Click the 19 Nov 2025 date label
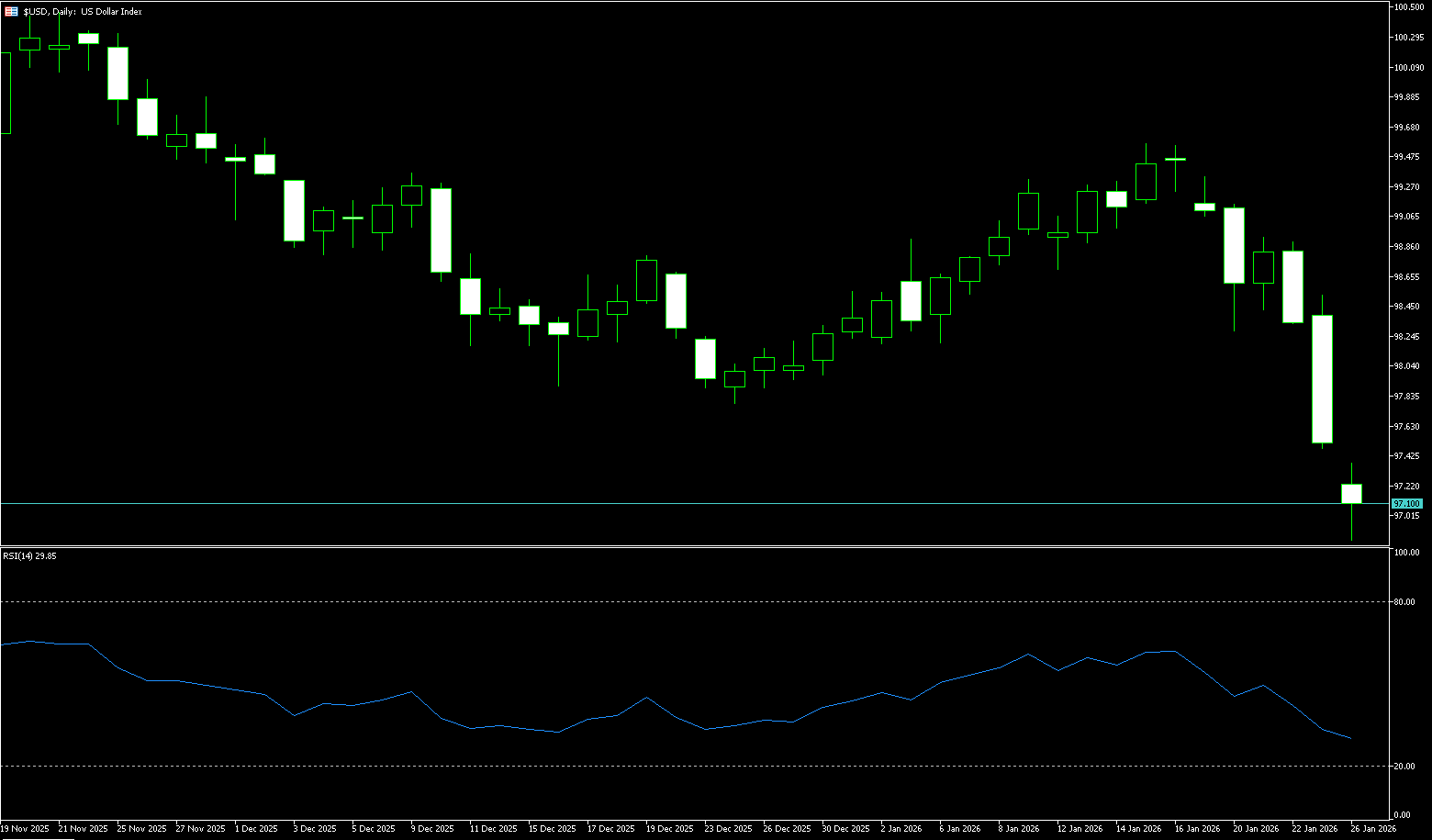This screenshot has width=1432, height=840. point(25,829)
